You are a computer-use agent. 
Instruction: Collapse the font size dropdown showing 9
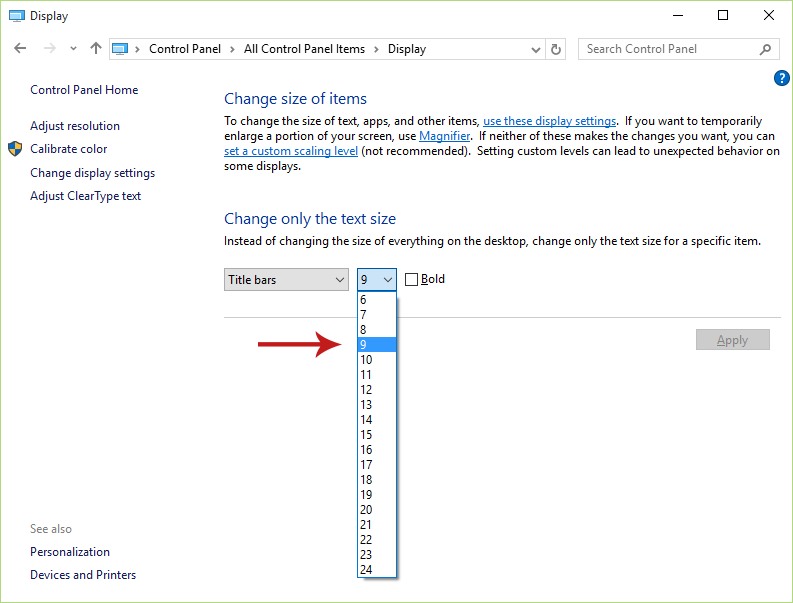[377, 280]
